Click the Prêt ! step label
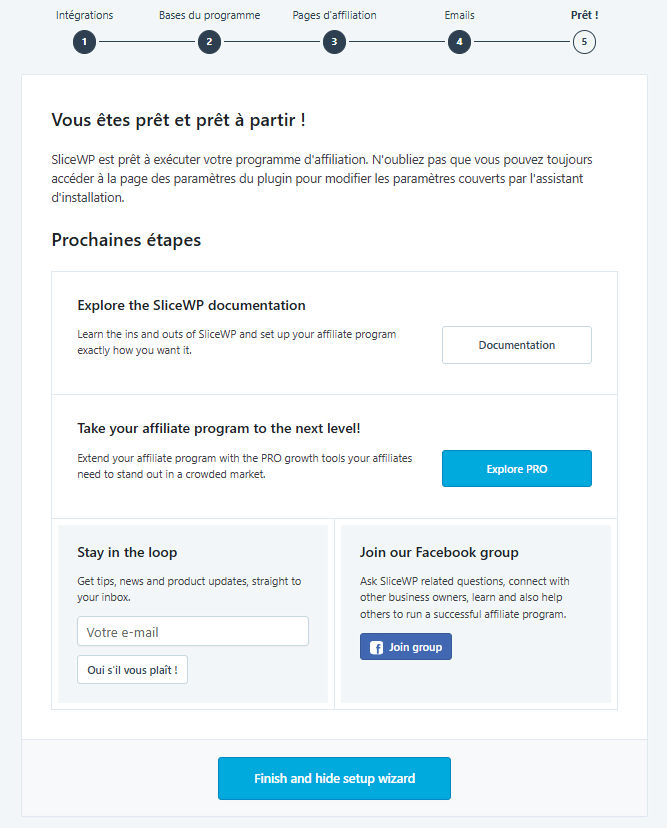The image size is (667, 828). coord(584,15)
